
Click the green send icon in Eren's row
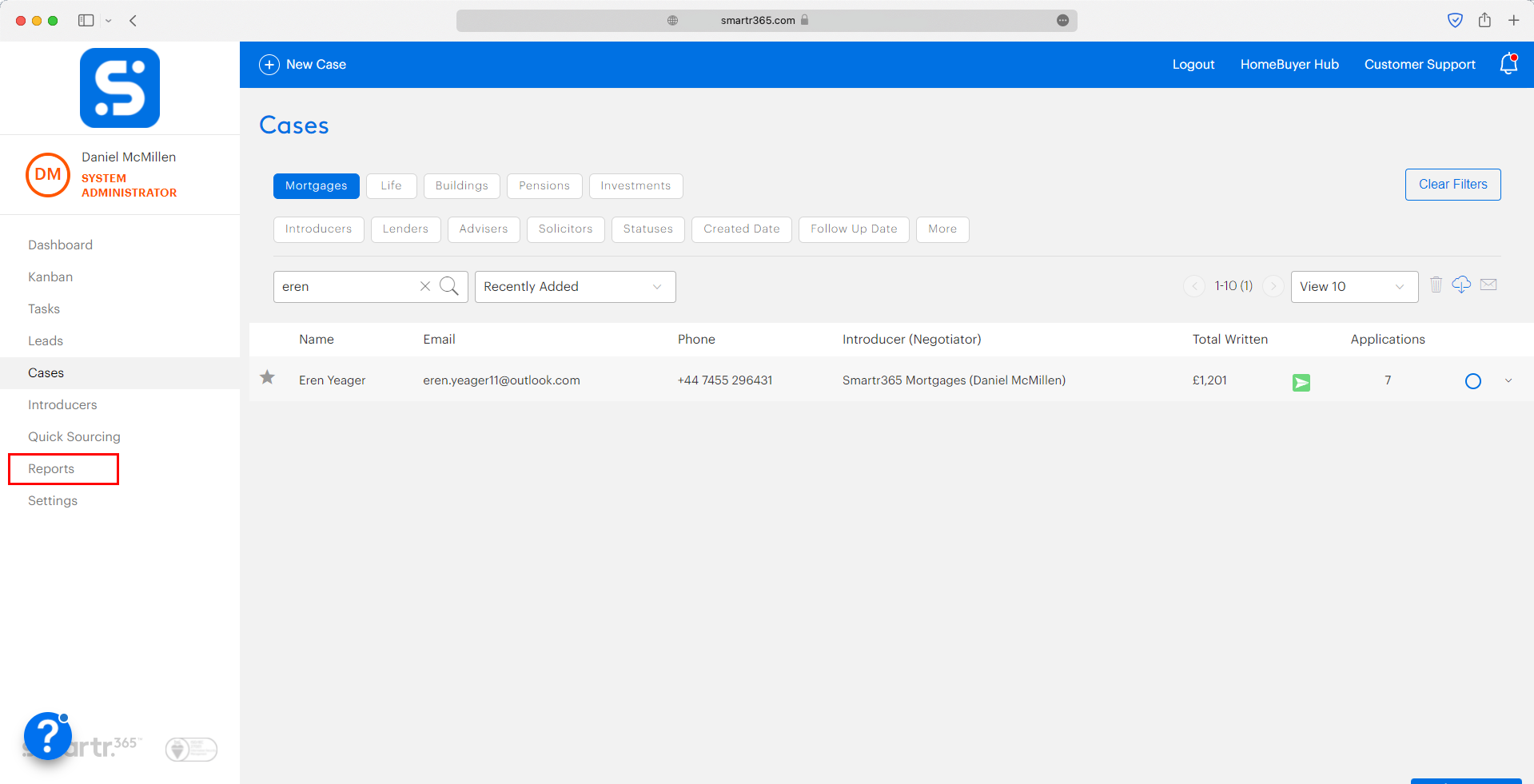[x=1301, y=383]
